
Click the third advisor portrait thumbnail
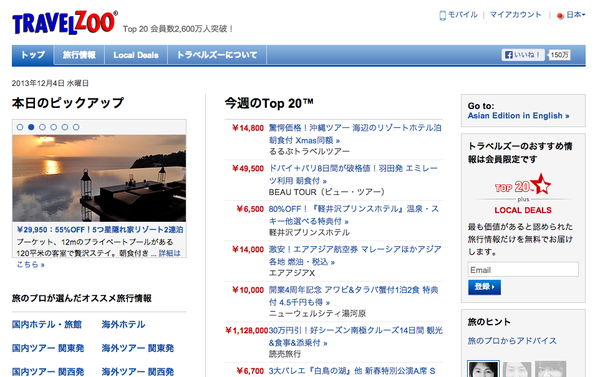point(550,369)
